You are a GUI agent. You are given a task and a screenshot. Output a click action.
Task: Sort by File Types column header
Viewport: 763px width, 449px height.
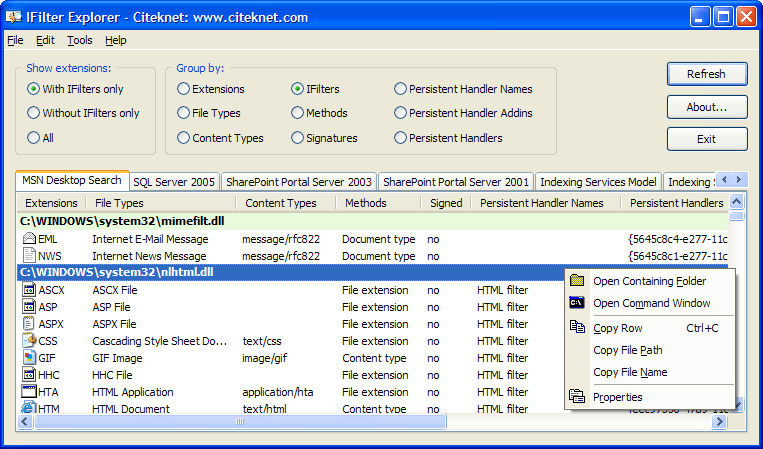click(x=161, y=203)
